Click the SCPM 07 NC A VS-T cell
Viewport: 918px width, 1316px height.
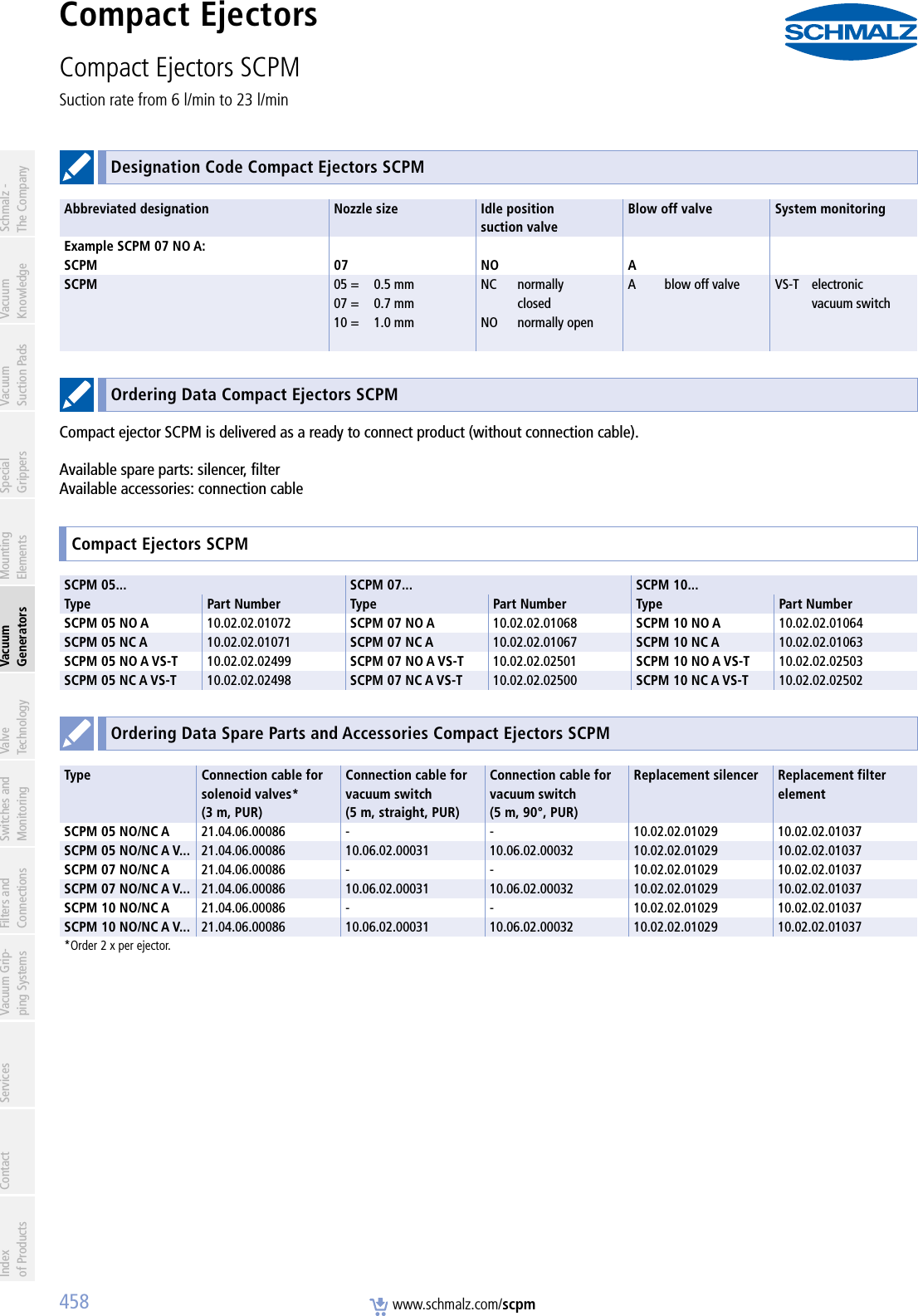click(406, 680)
